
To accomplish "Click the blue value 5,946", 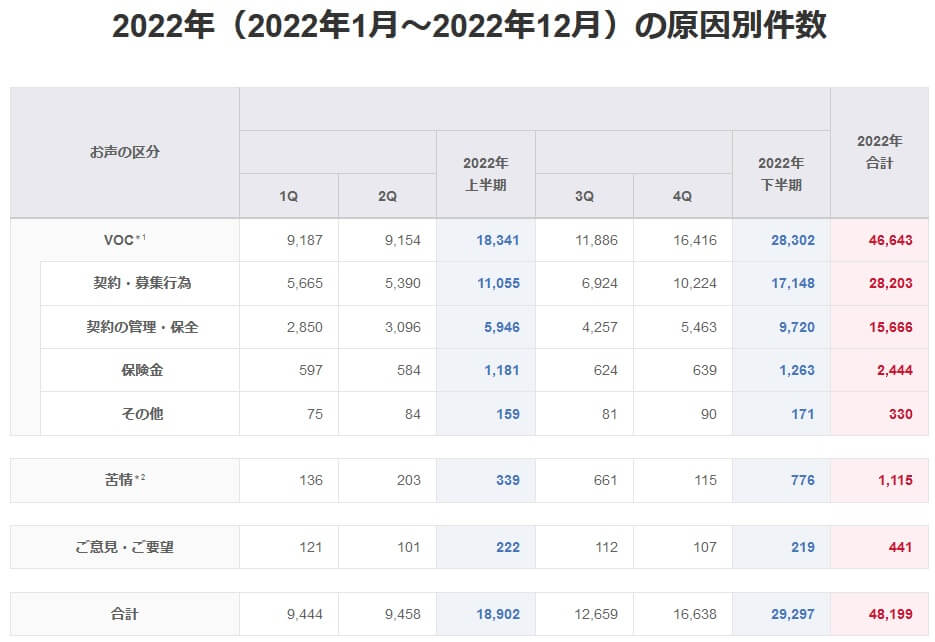I will click(x=501, y=327).
